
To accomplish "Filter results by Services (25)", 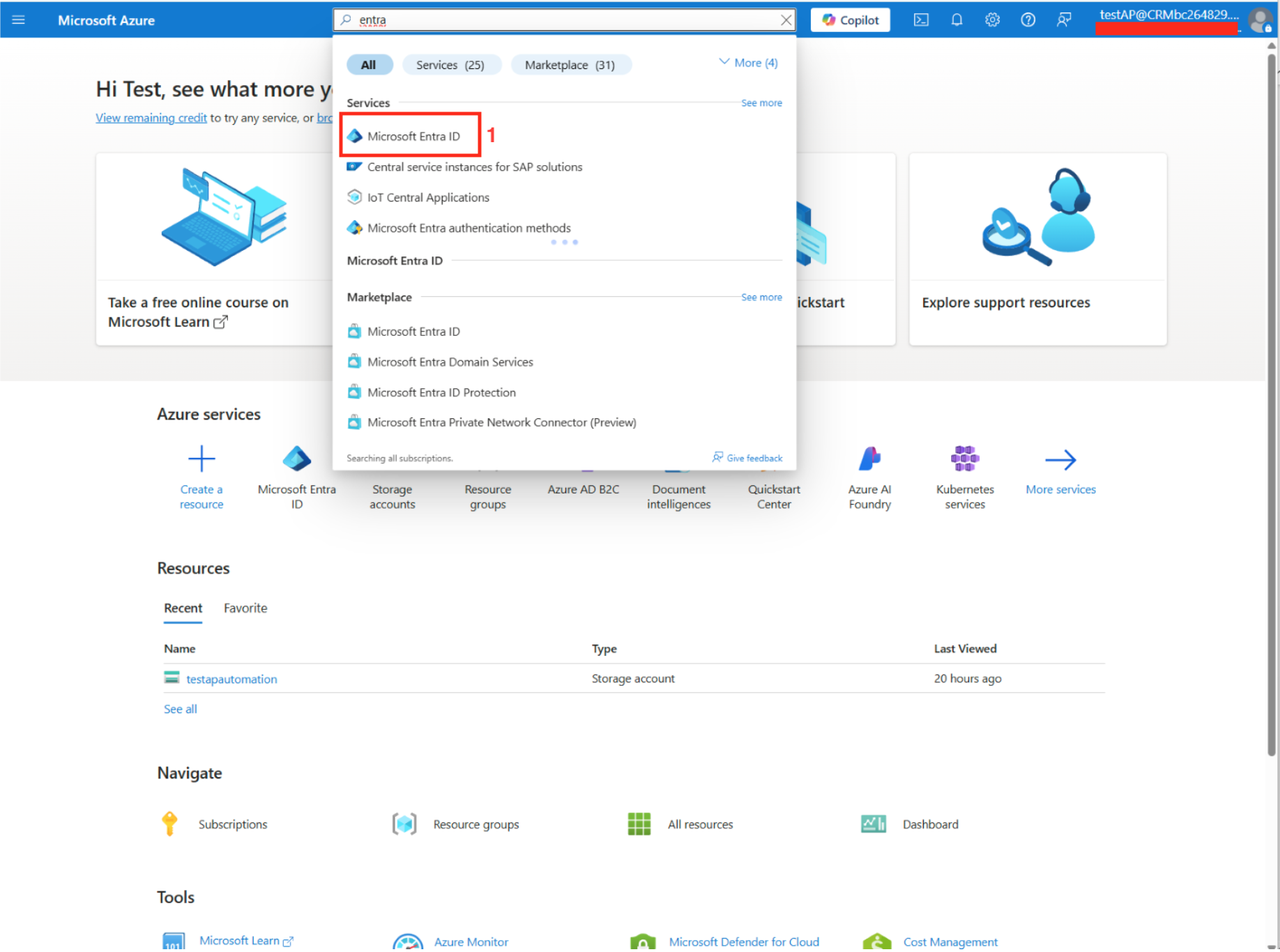I will [x=450, y=65].
